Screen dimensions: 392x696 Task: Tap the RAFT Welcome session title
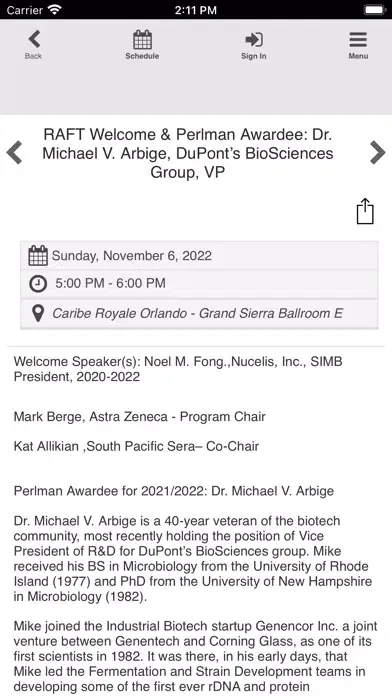coord(187,153)
